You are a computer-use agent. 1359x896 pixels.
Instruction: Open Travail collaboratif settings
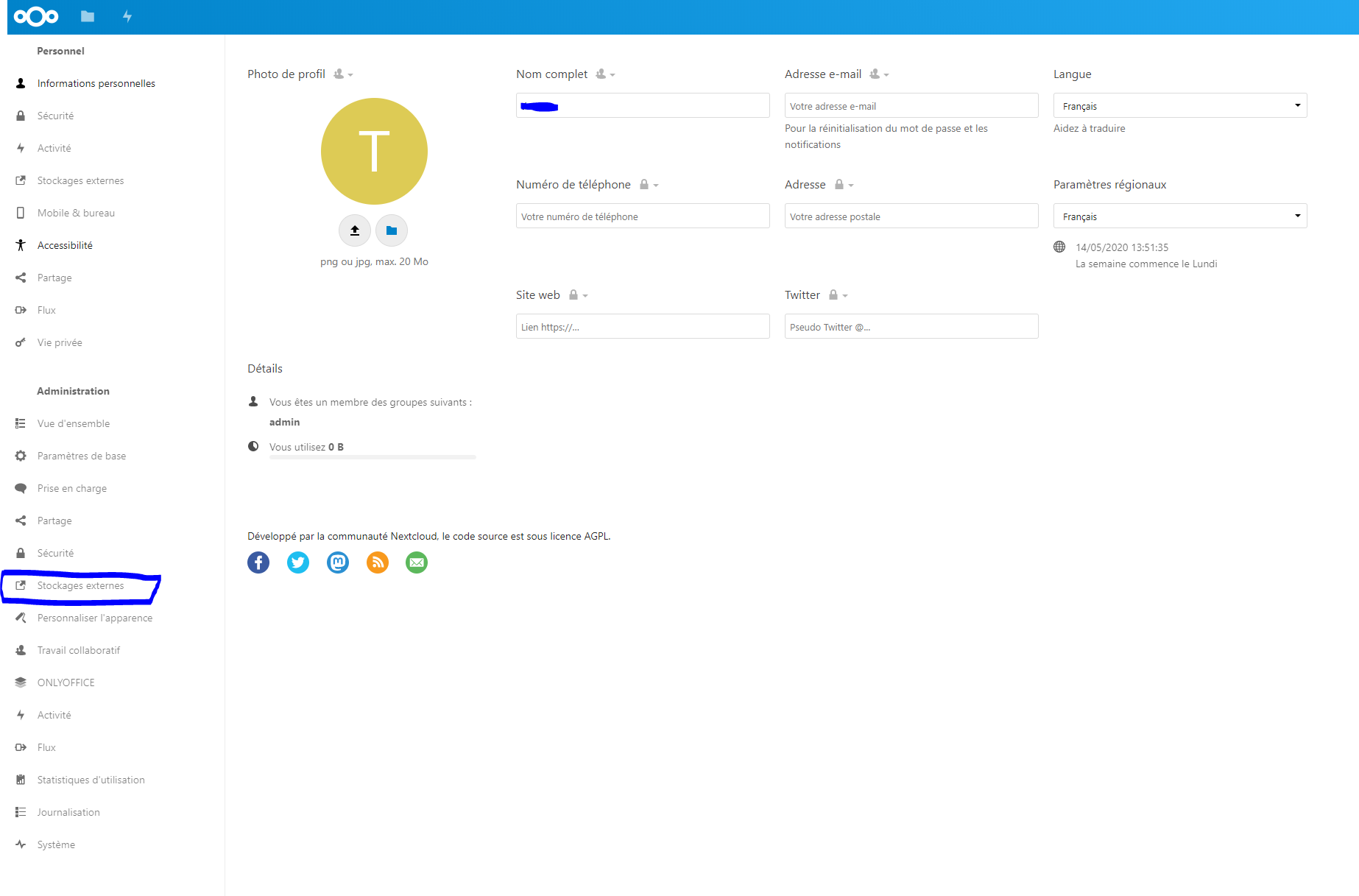(x=79, y=650)
